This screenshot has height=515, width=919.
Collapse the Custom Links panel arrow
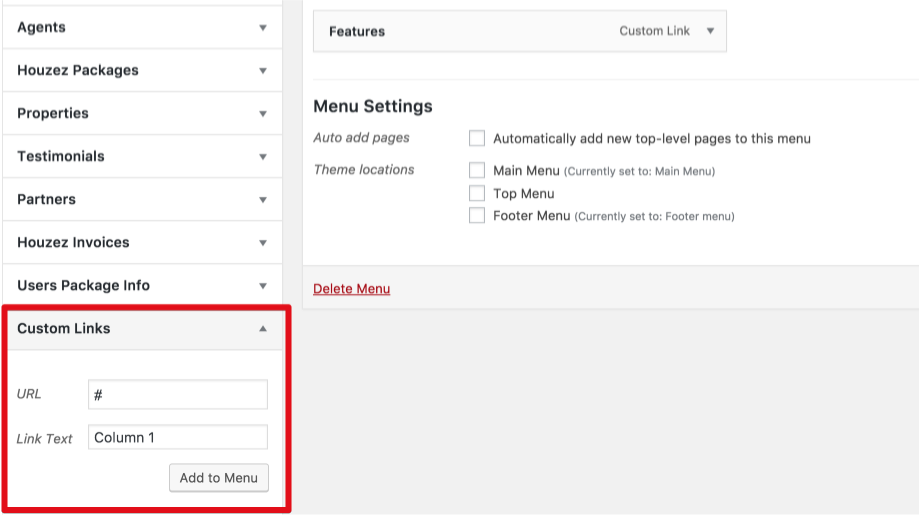pyautogui.click(x=263, y=329)
